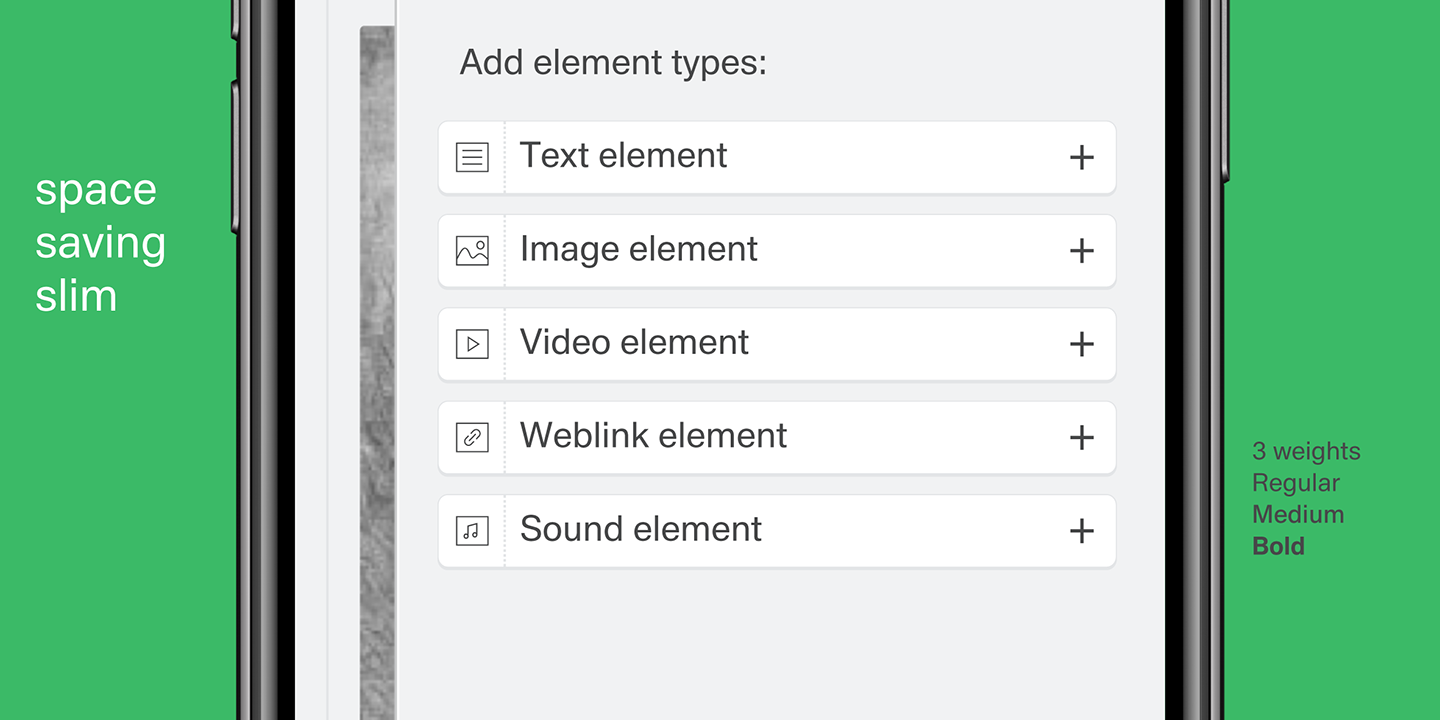Viewport: 1440px width, 720px height.
Task: Click the Sound element music note icon
Action: coord(472,530)
